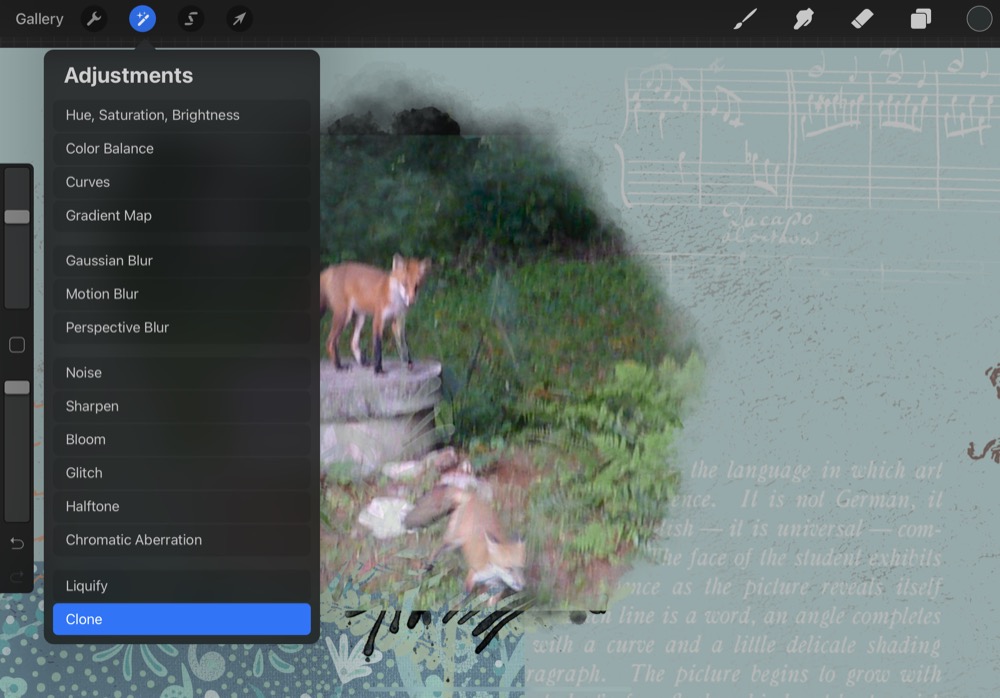Image resolution: width=1000 pixels, height=698 pixels.
Task: Select the Sharpen adjustment
Action: 182,406
